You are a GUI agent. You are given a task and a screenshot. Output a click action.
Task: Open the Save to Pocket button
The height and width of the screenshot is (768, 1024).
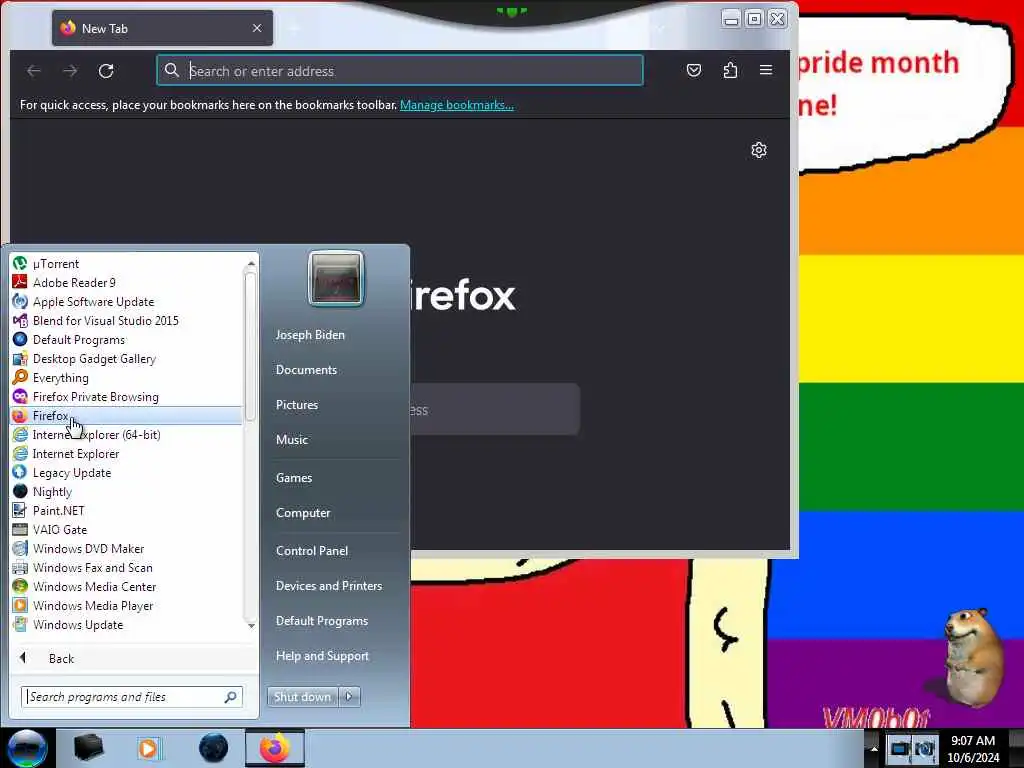point(694,70)
